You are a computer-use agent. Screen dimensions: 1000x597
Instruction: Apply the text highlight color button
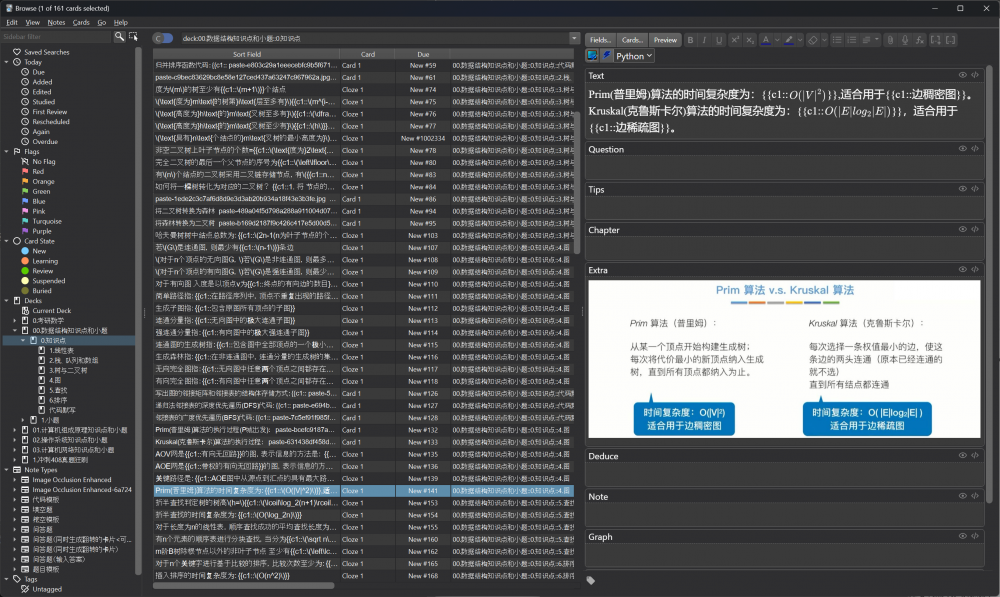click(x=789, y=40)
